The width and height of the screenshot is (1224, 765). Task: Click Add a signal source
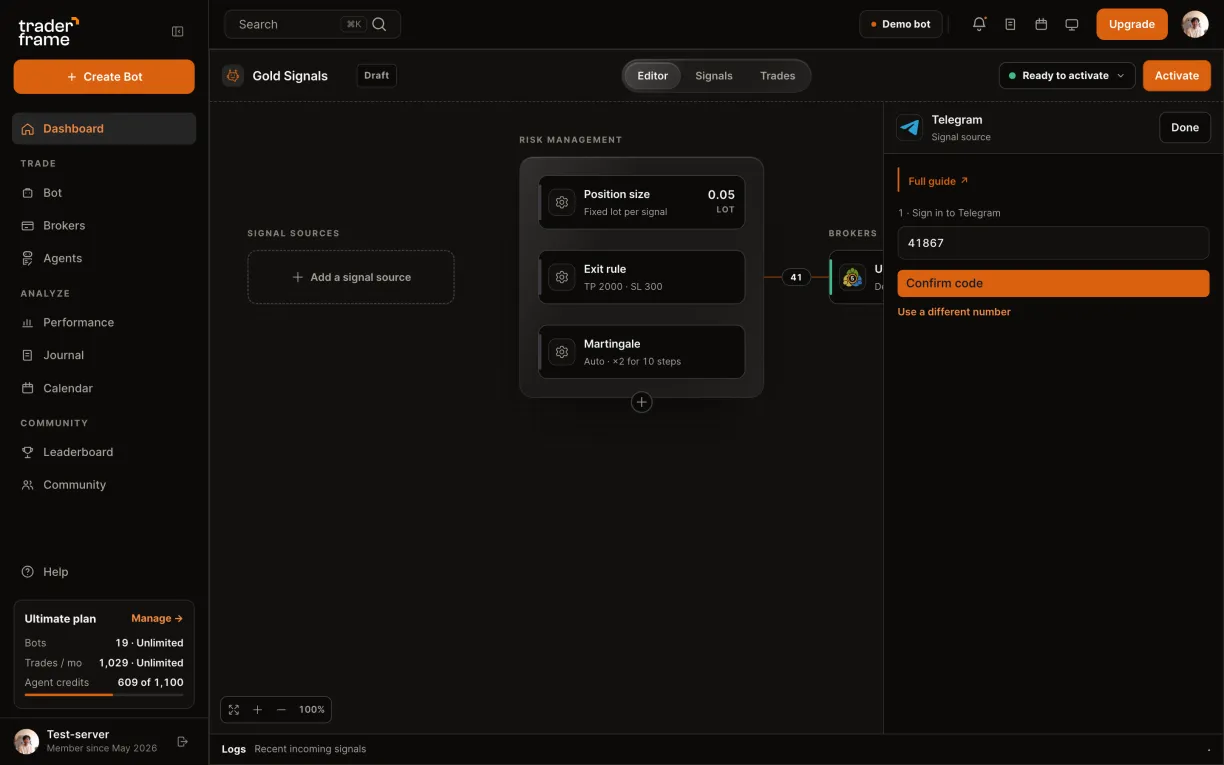click(x=351, y=277)
